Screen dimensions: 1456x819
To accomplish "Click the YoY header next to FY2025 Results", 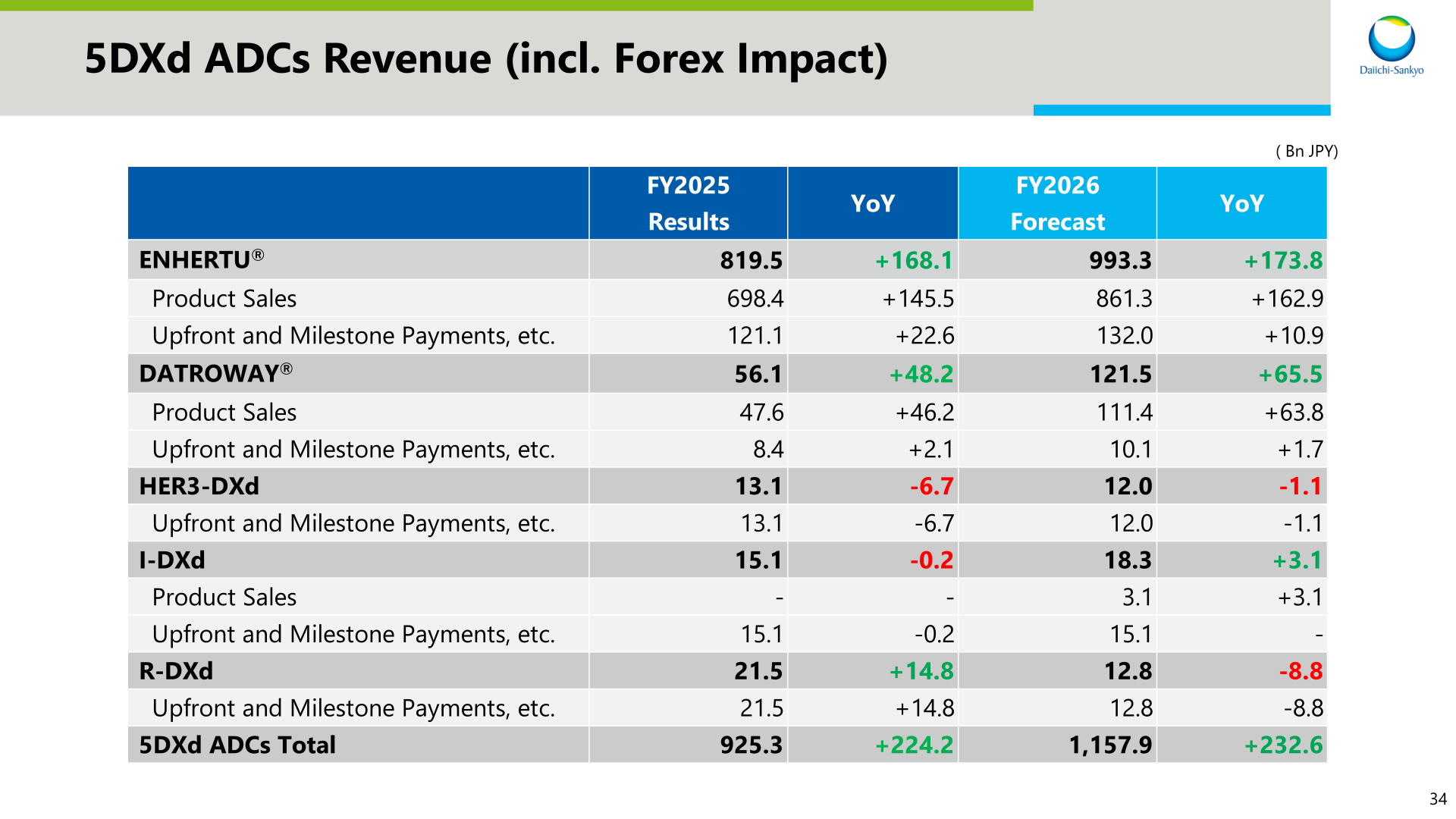I will (x=873, y=203).
